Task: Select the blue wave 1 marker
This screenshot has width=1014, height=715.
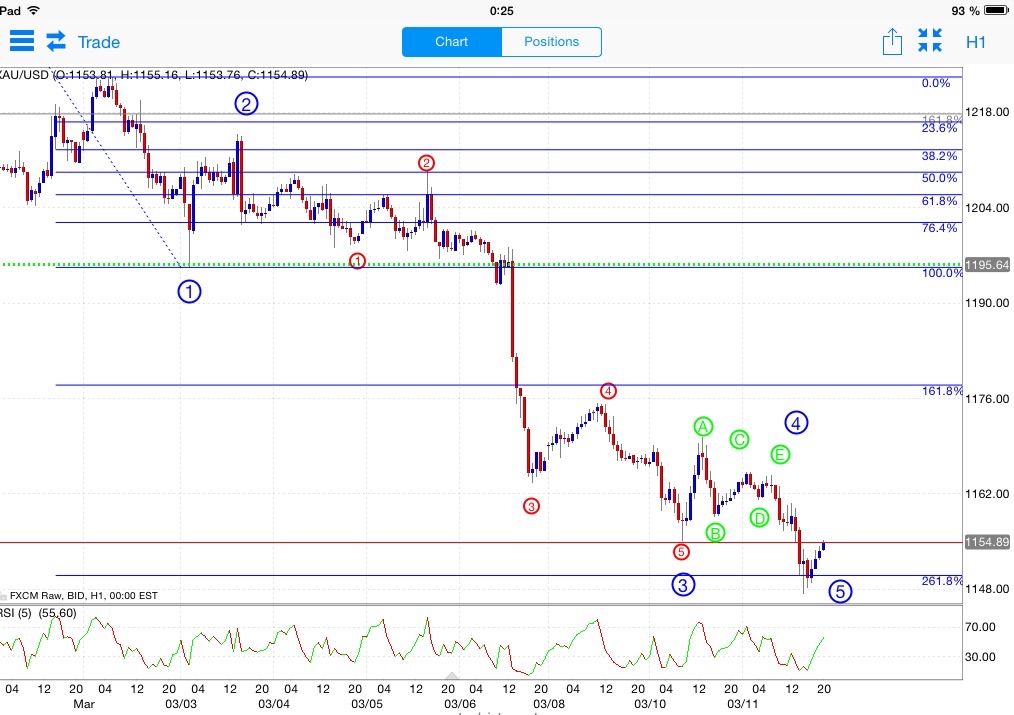Action: [x=189, y=292]
